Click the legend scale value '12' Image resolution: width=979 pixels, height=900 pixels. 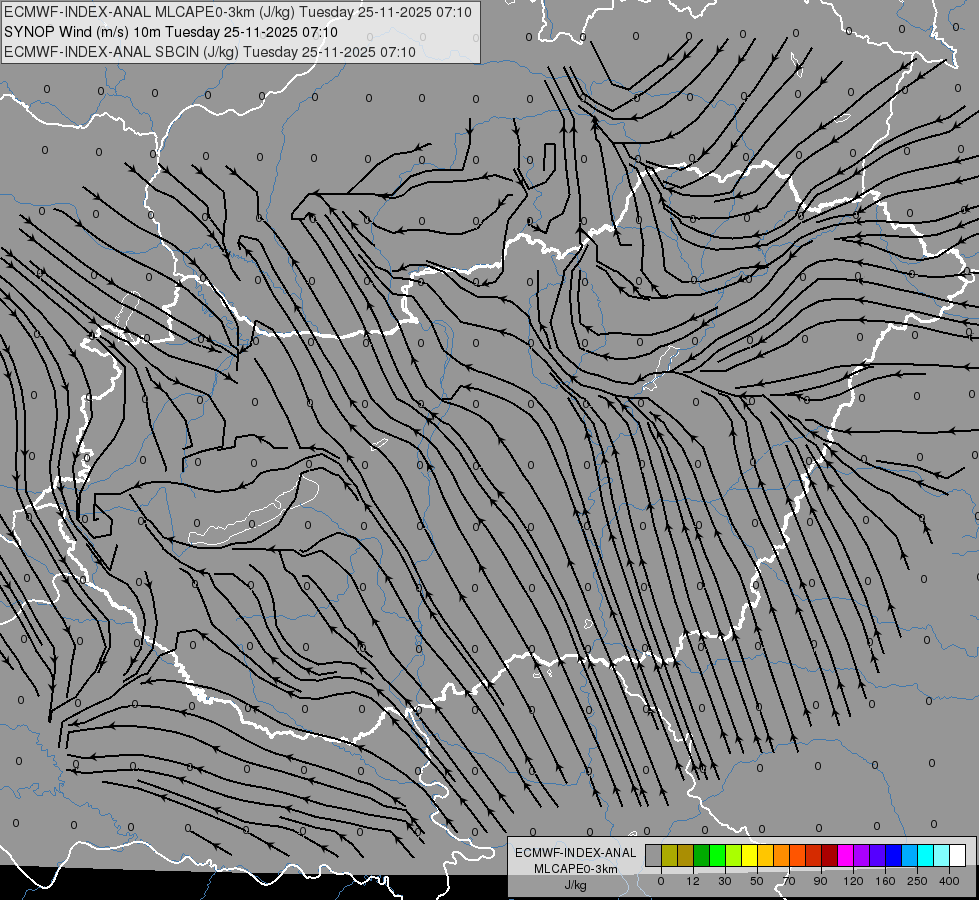[x=693, y=881]
